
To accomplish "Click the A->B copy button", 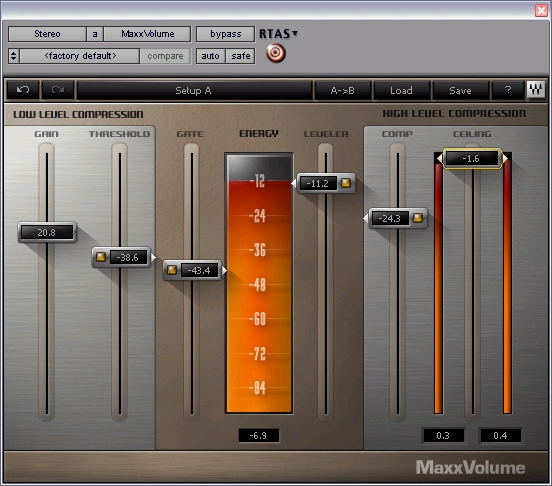I will click(x=342, y=90).
